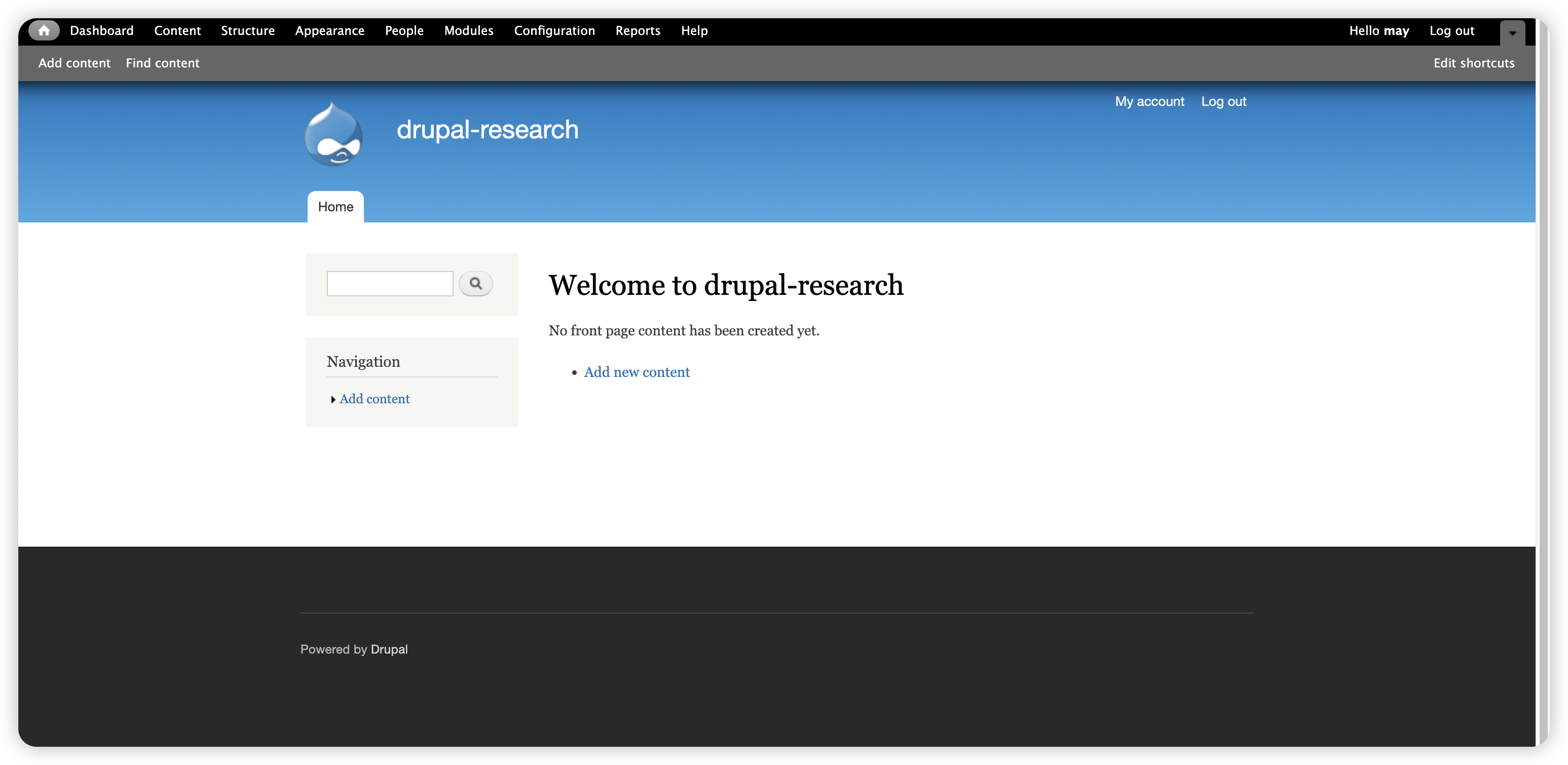The image size is (1568, 765).
Task: Click the Drupal drop logo
Action: point(333,134)
